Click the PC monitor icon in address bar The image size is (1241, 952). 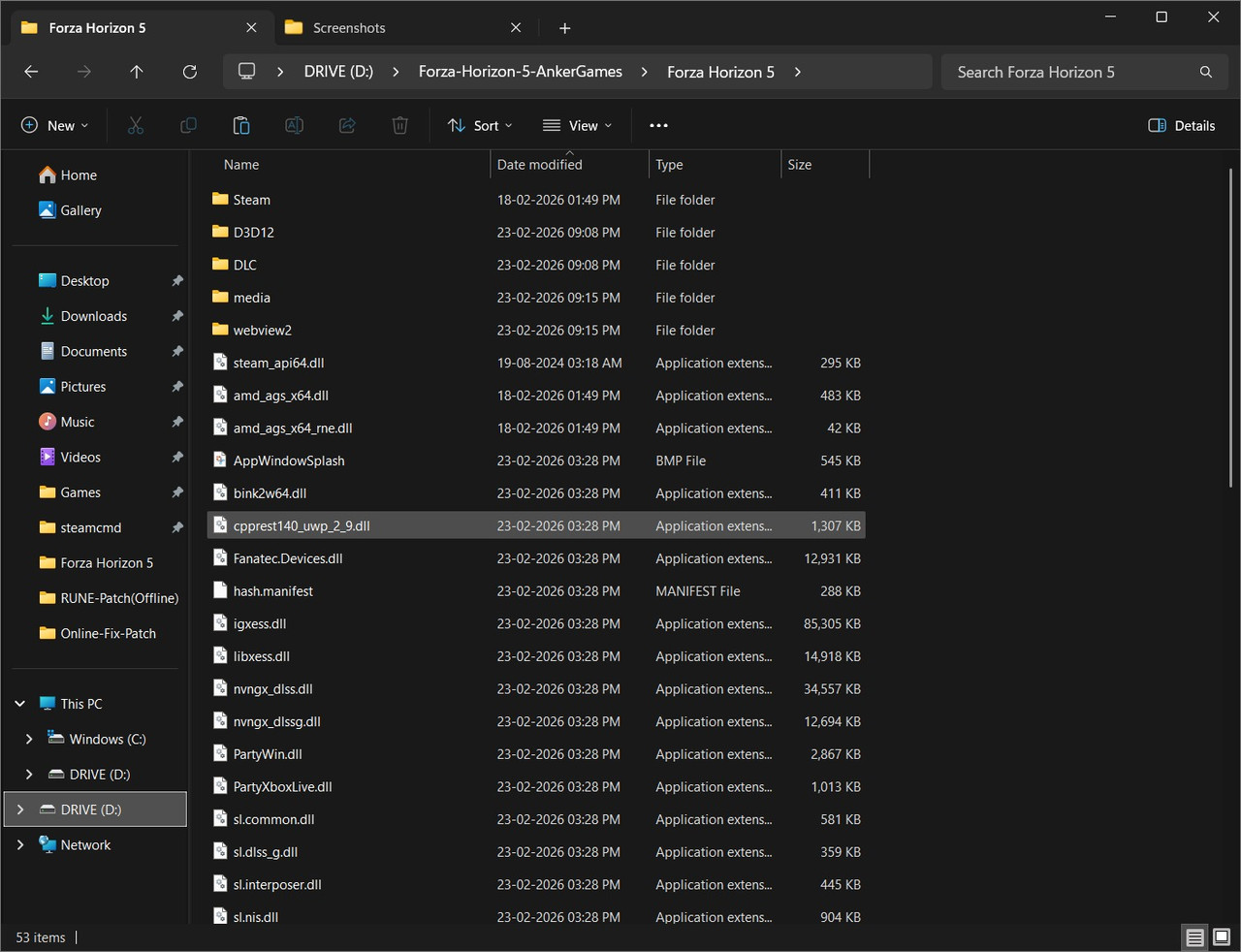(x=247, y=72)
